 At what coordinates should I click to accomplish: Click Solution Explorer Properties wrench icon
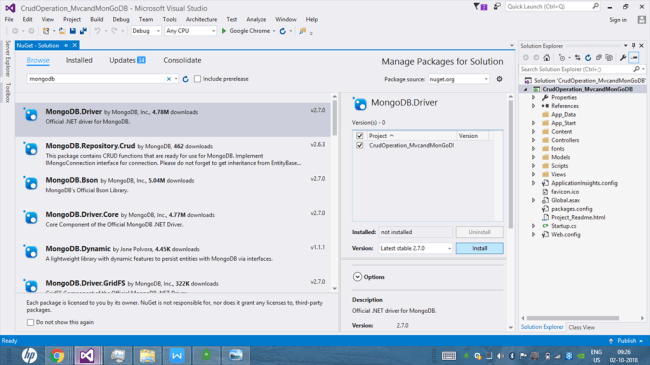[623, 58]
